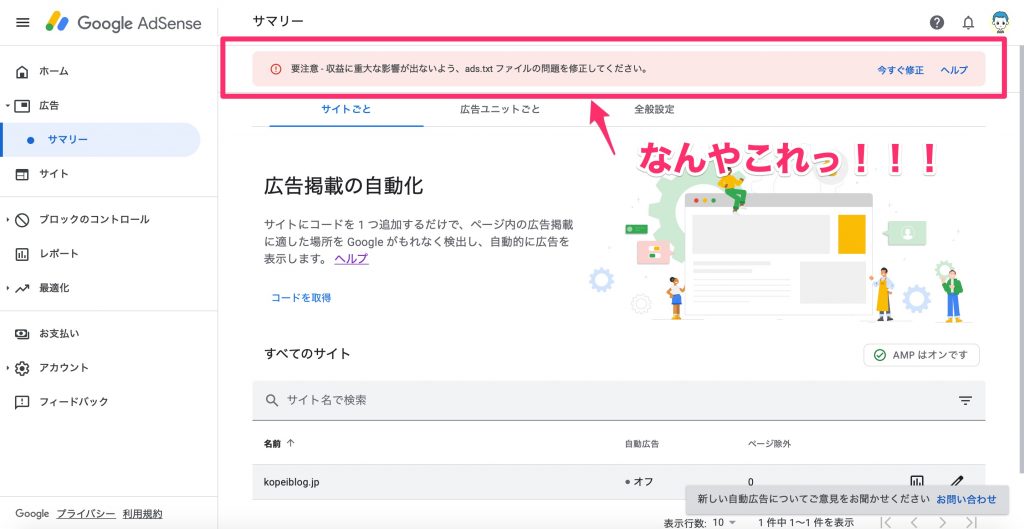Sort the table by 名前 column
The image size is (1024, 529).
pos(279,443)
